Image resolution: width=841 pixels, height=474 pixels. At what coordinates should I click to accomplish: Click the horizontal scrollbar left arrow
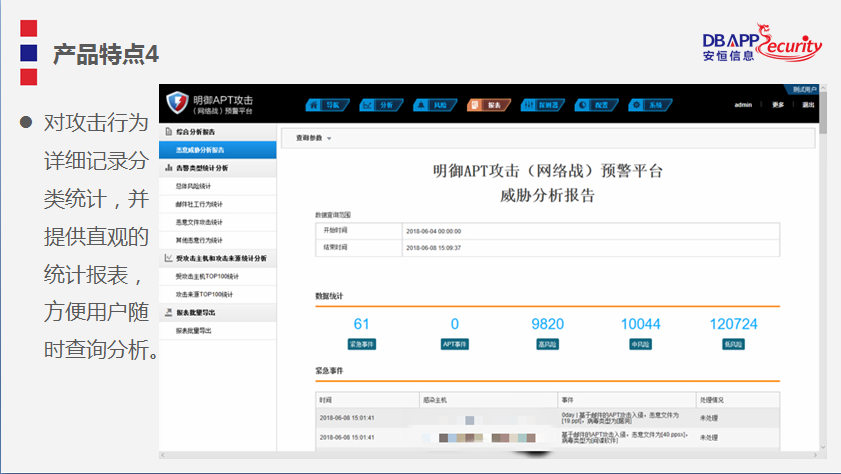point(163,455)
